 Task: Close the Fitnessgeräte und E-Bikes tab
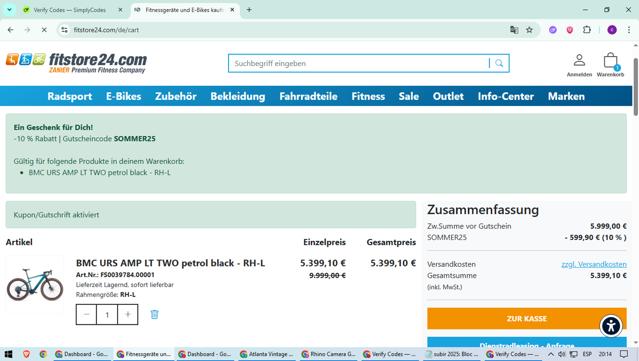(232, 10)
